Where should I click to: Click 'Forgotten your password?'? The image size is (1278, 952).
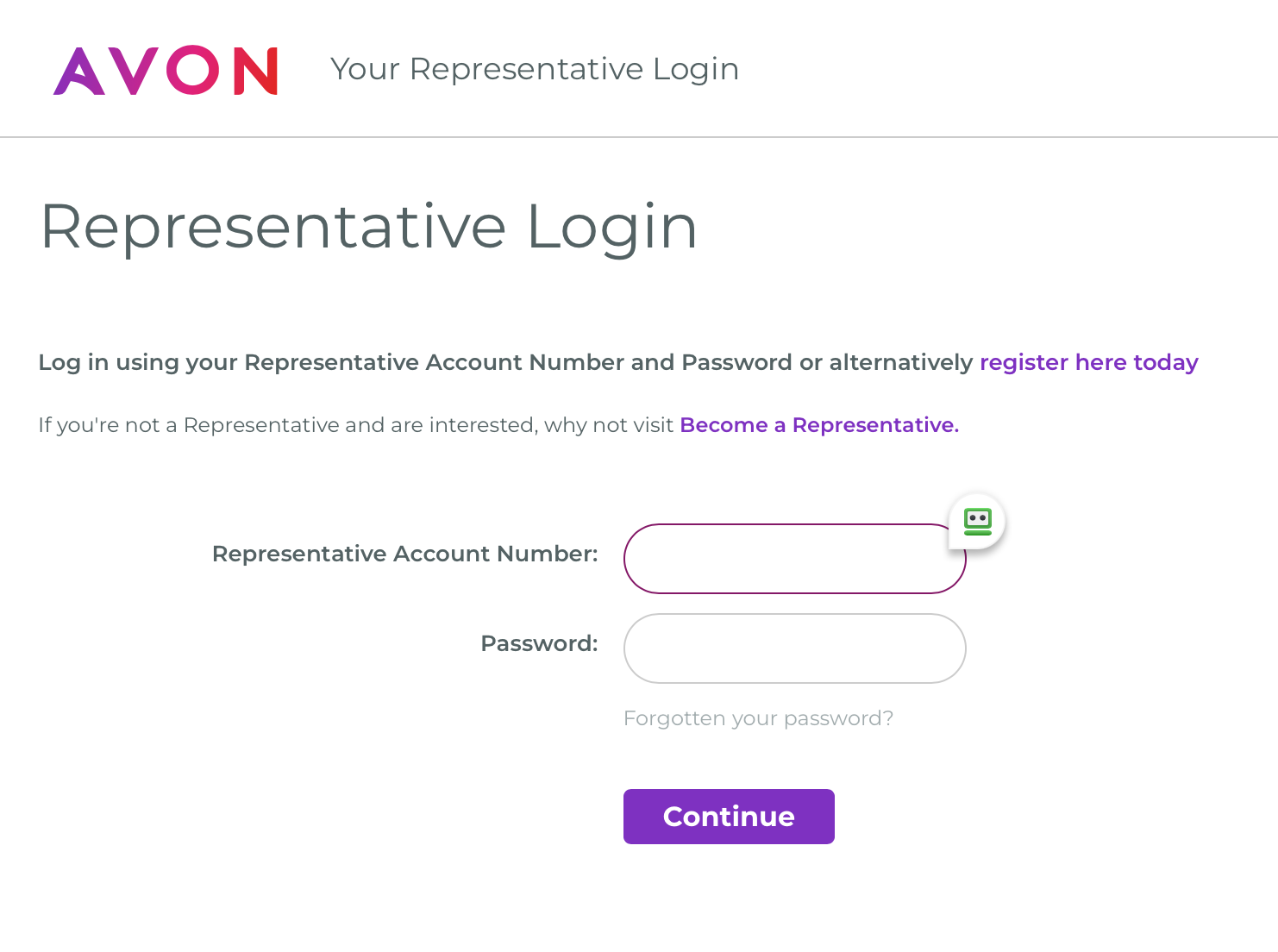(x=759, y=717)
